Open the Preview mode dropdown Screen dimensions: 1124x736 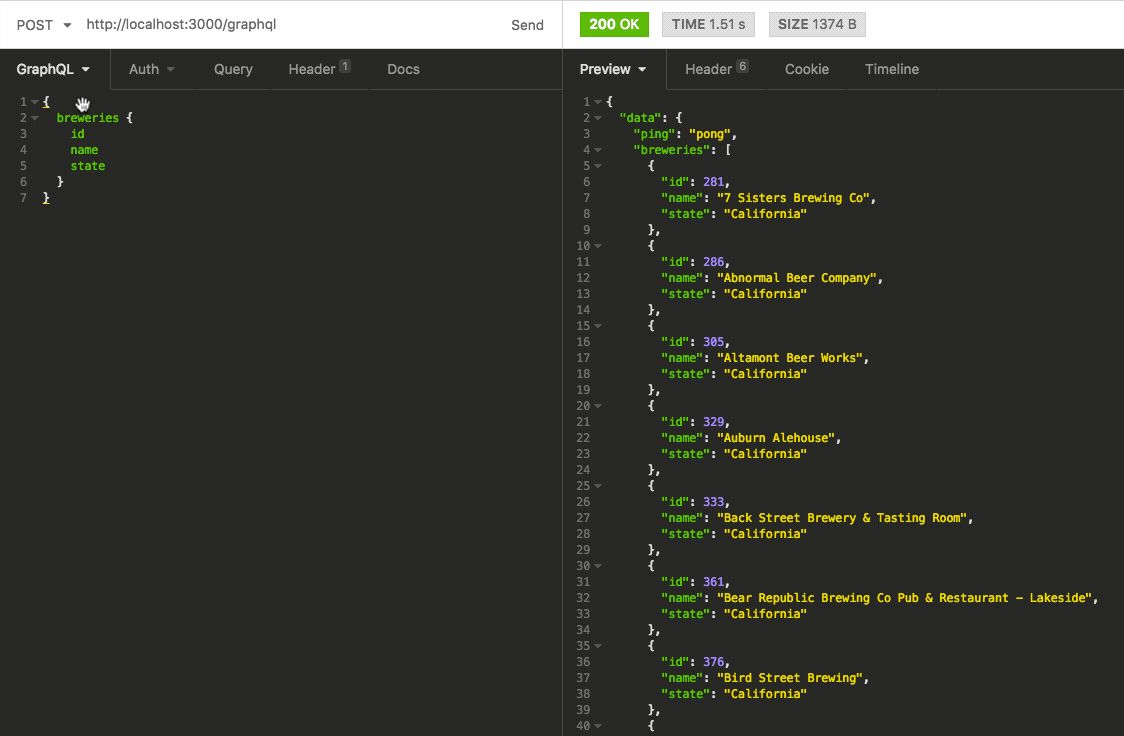coord(613,70)
